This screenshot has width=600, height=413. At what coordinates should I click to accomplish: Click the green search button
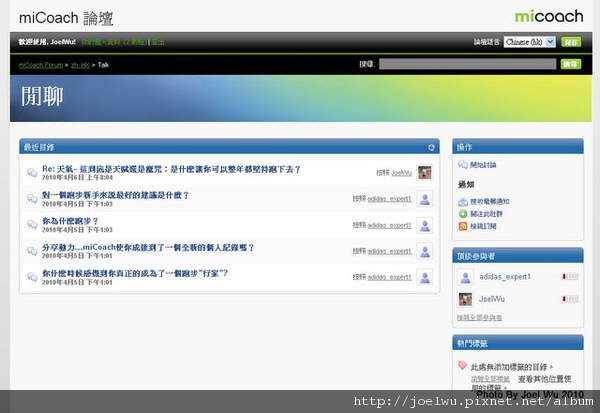point(571,64)
